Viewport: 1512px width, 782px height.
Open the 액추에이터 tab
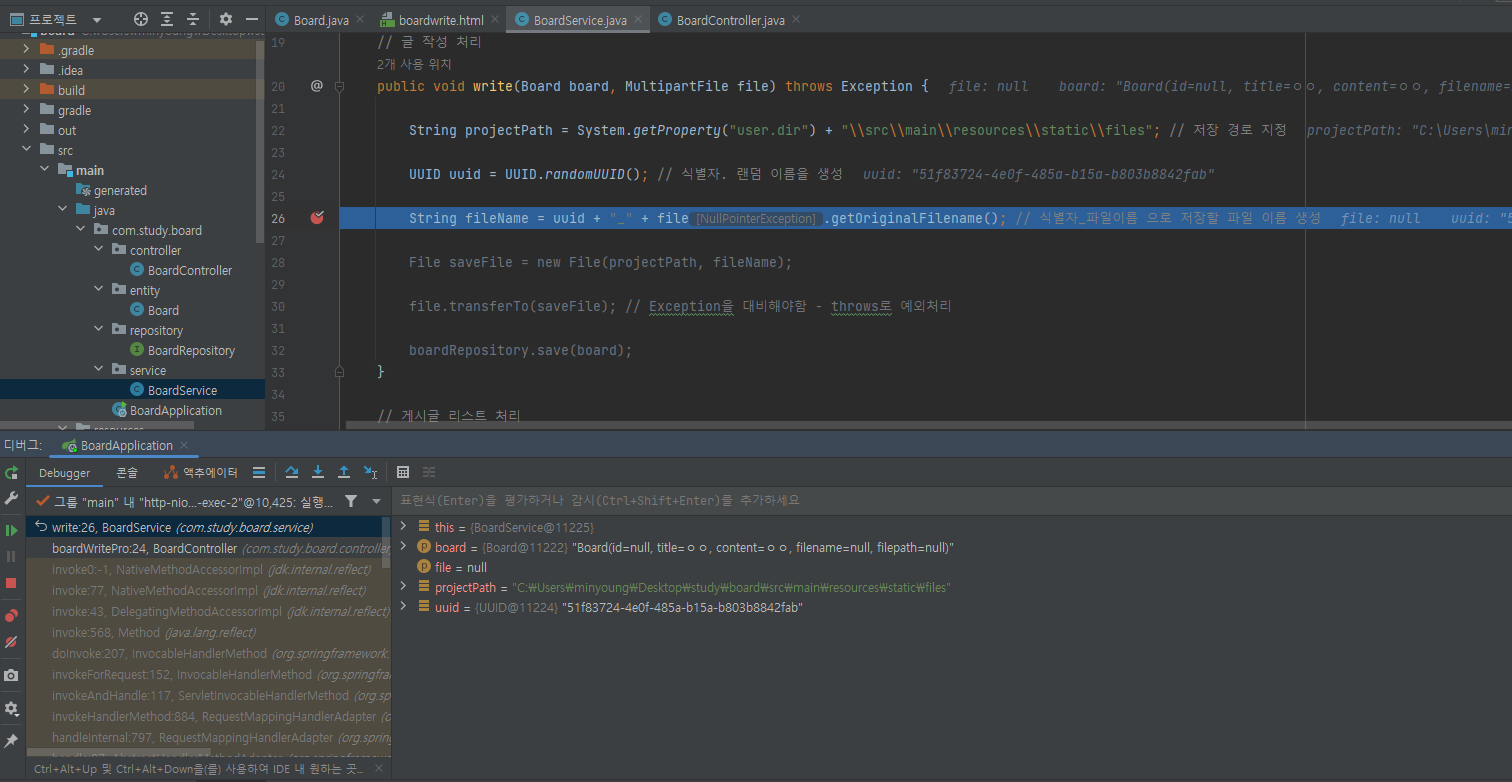pyautogui.click(x=201, y=473)
